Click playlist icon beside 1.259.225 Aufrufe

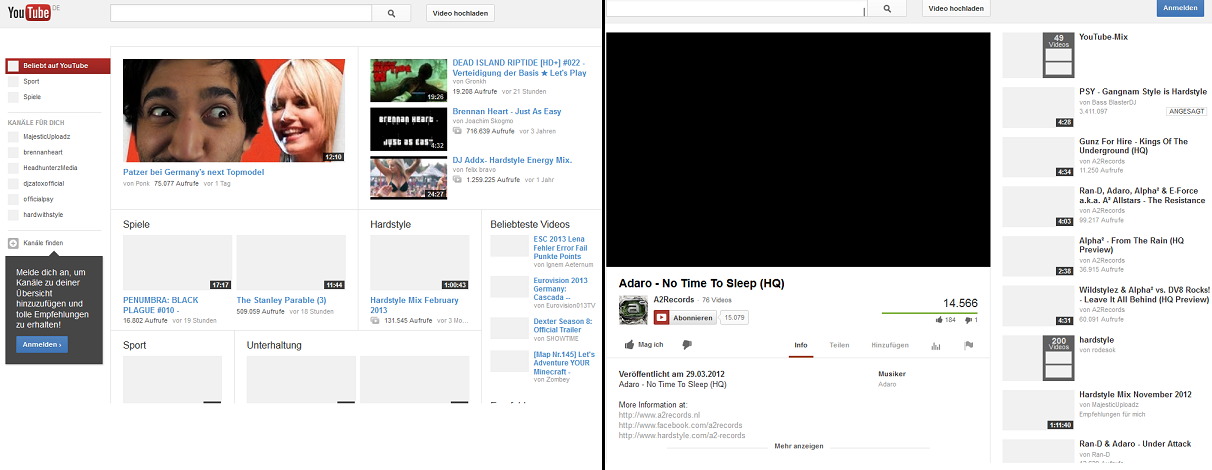point(458,180)
